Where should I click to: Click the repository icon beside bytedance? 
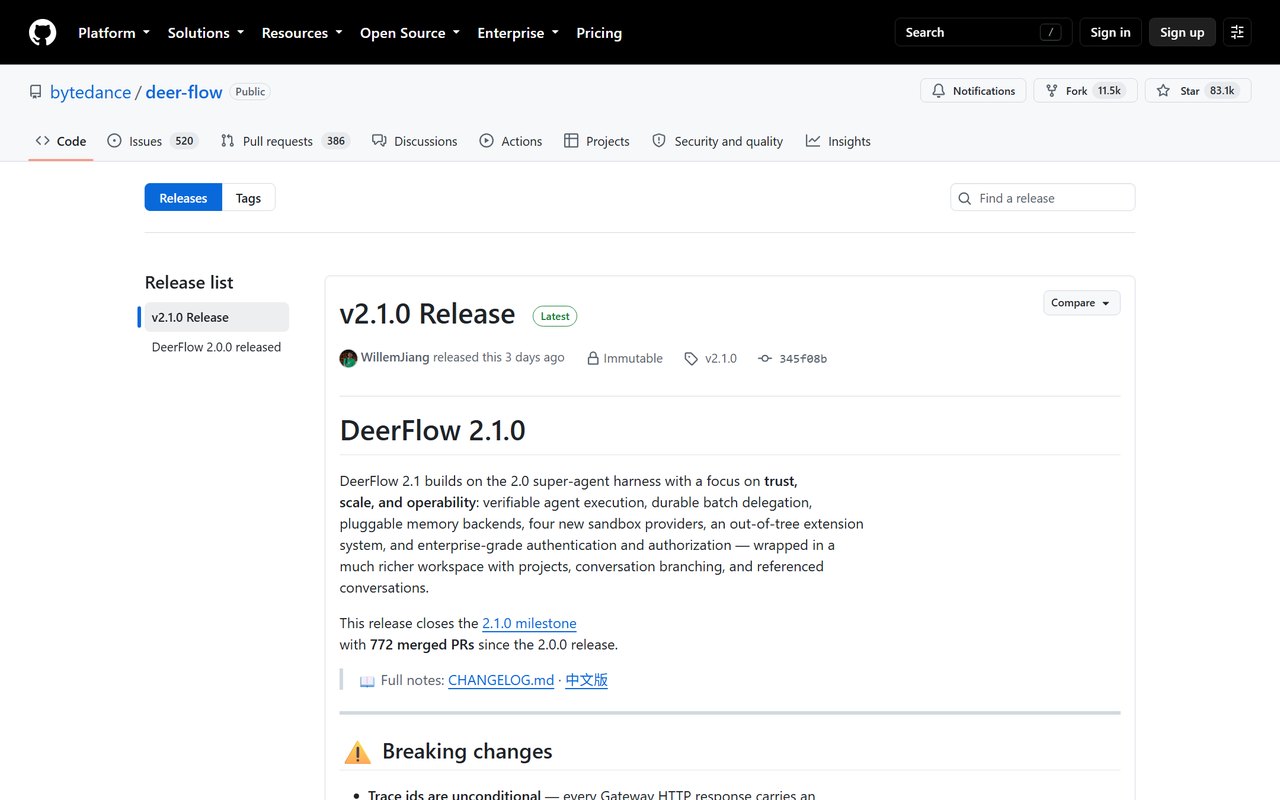click(36, 92)
